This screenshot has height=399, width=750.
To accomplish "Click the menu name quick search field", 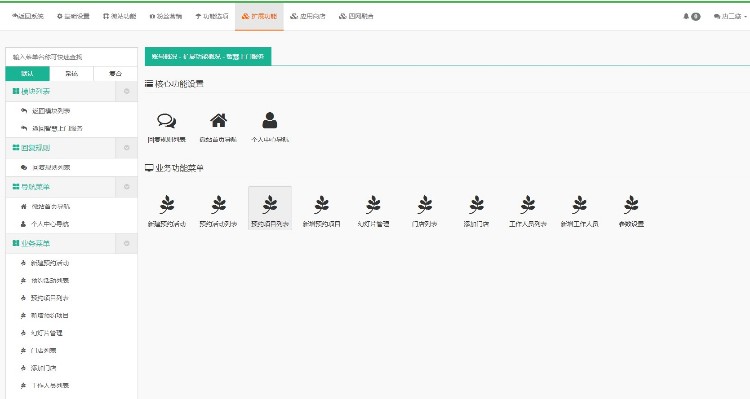I will [x=71, y=57].
